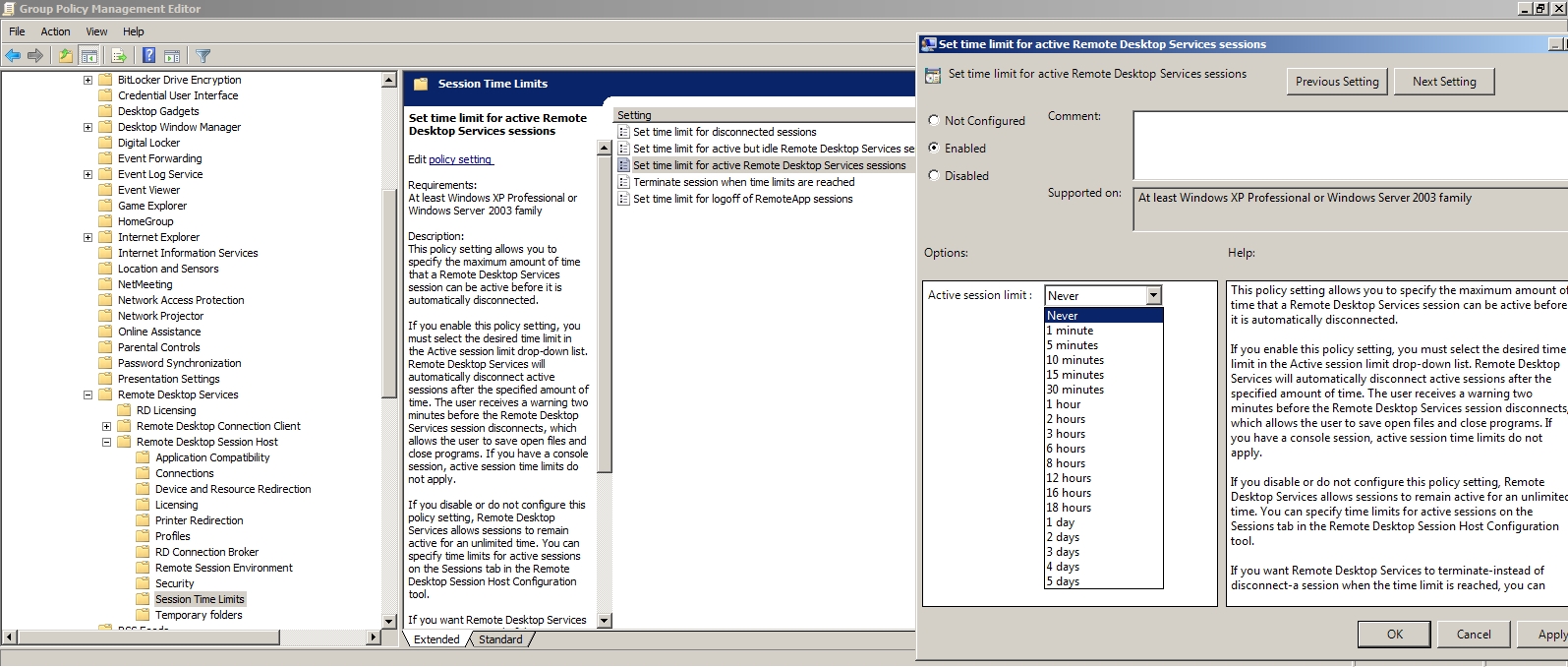Image resolution: width=1568 pixels, height=667 pixels.
Task: Click the policy icon for active but idle setting
Action: pyautogui.click(x=624, y=149)
